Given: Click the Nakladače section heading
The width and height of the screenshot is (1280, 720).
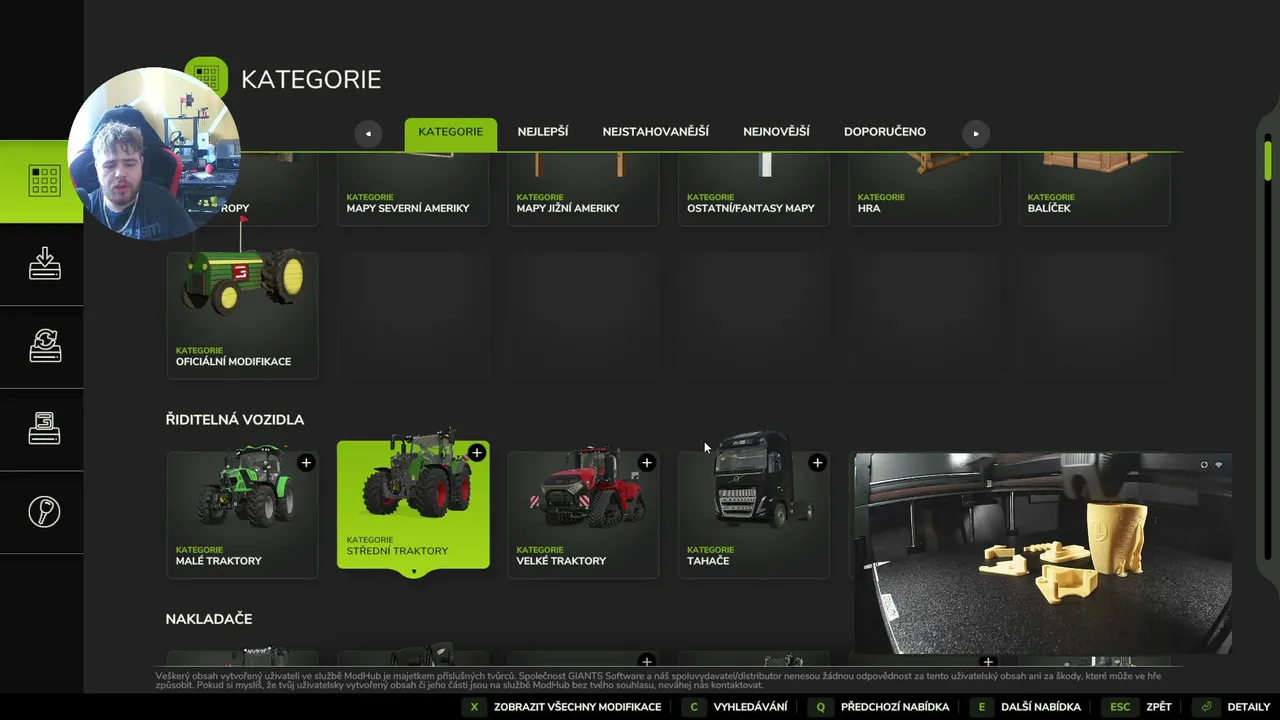Looking at the screenshot, I should point(209,619).
